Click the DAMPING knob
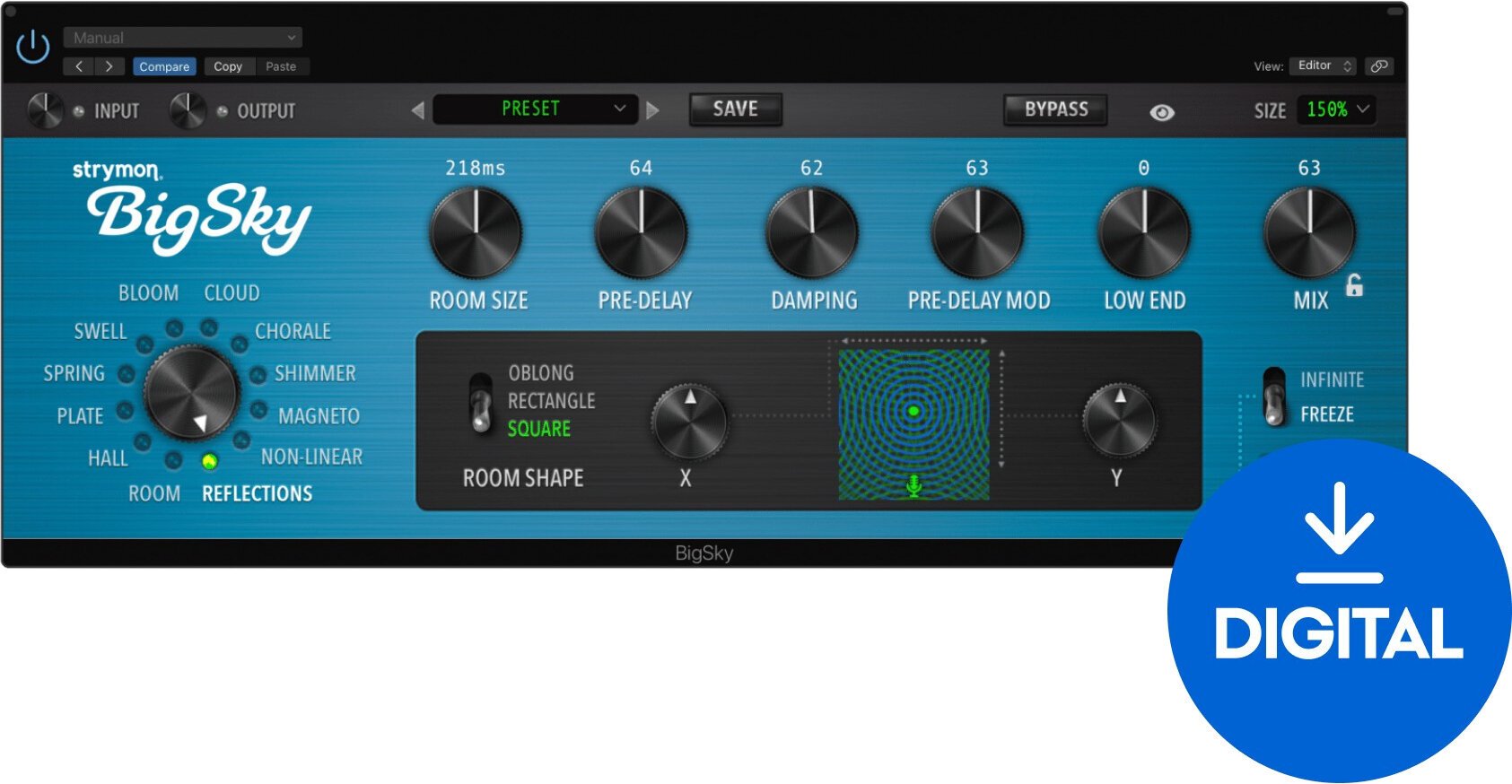 tap(812, 232)
